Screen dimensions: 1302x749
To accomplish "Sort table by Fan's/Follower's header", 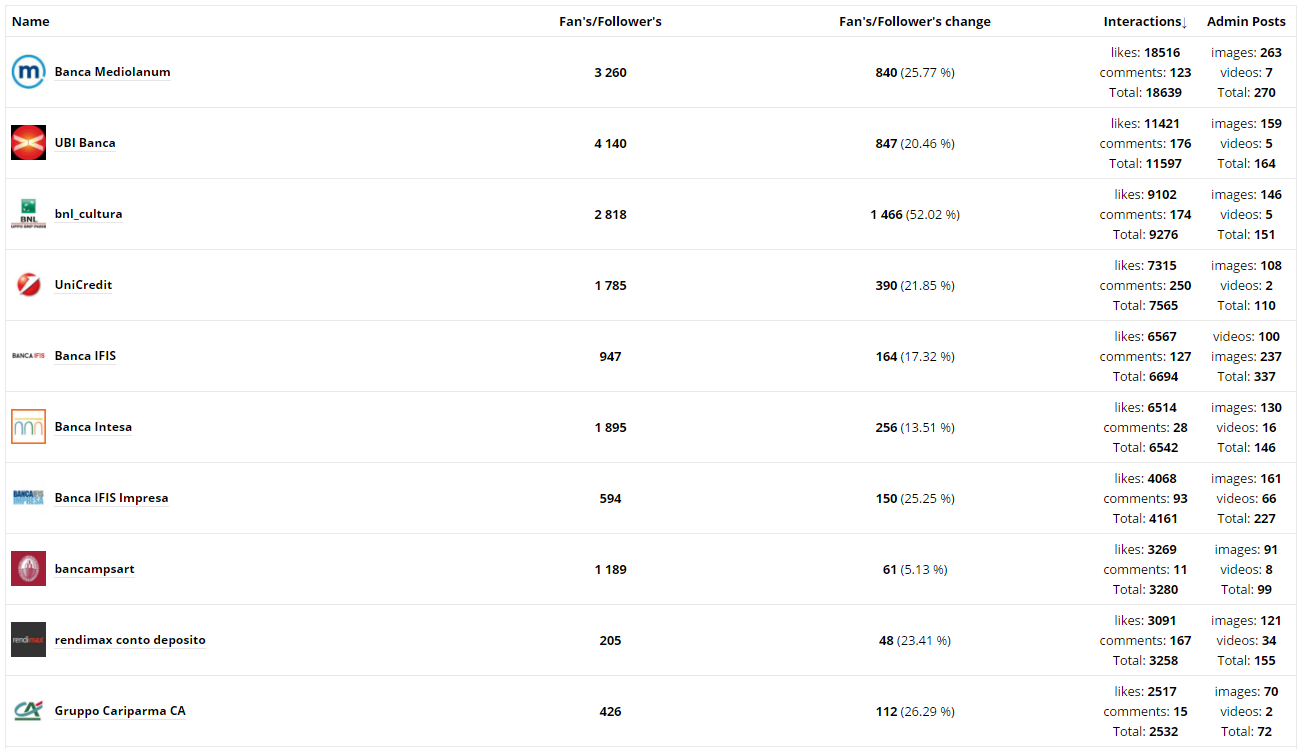I will click(610, 22).
